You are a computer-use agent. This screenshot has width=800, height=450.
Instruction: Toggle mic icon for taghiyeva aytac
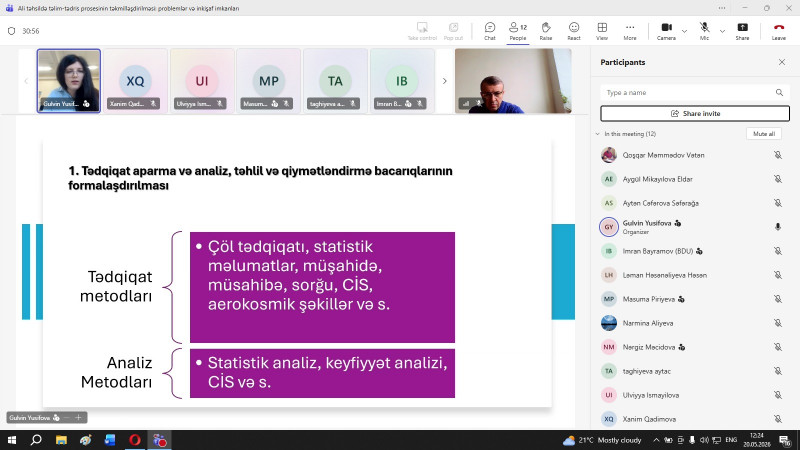pos(778,370)
